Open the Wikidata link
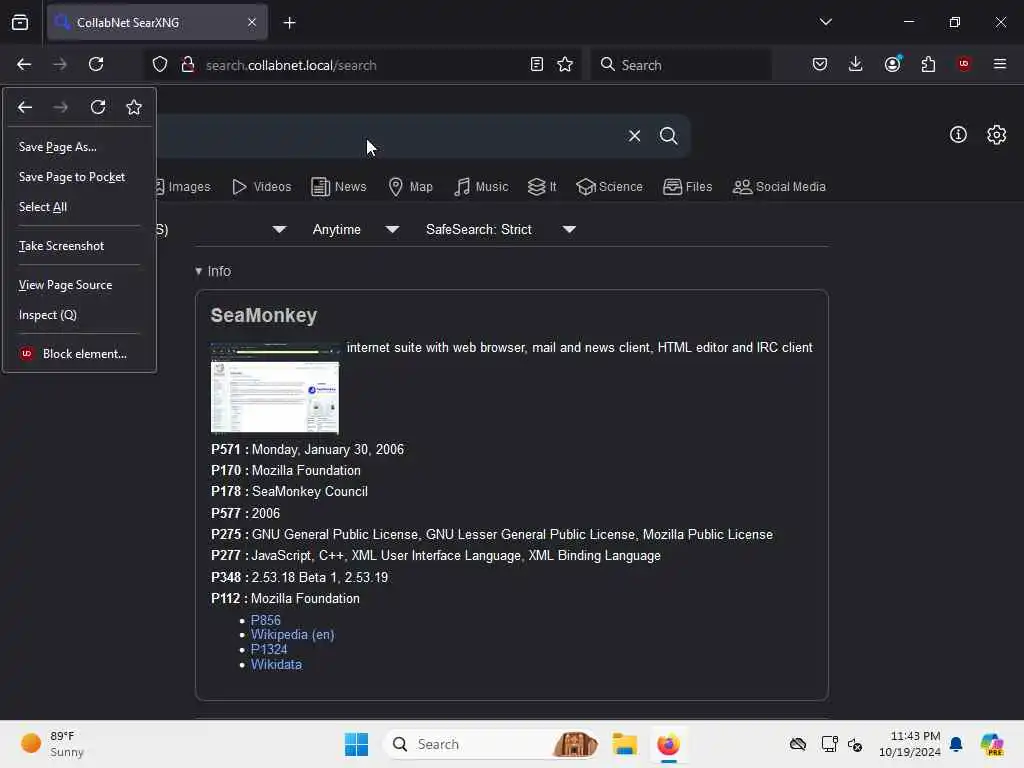The width and height of the screenshot is (1024, 768). [276, 665]
